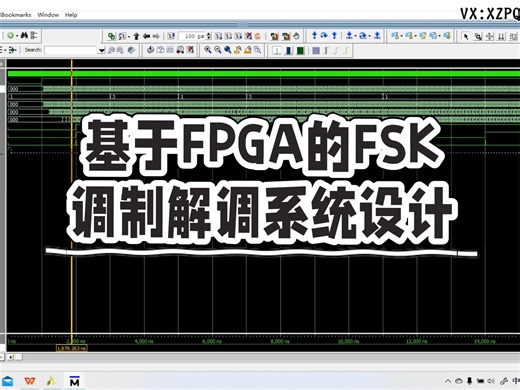Expand the fourth layout icon's dropdown arrow
This screenshot has height=390, width=520.
[x=440, y=36]
